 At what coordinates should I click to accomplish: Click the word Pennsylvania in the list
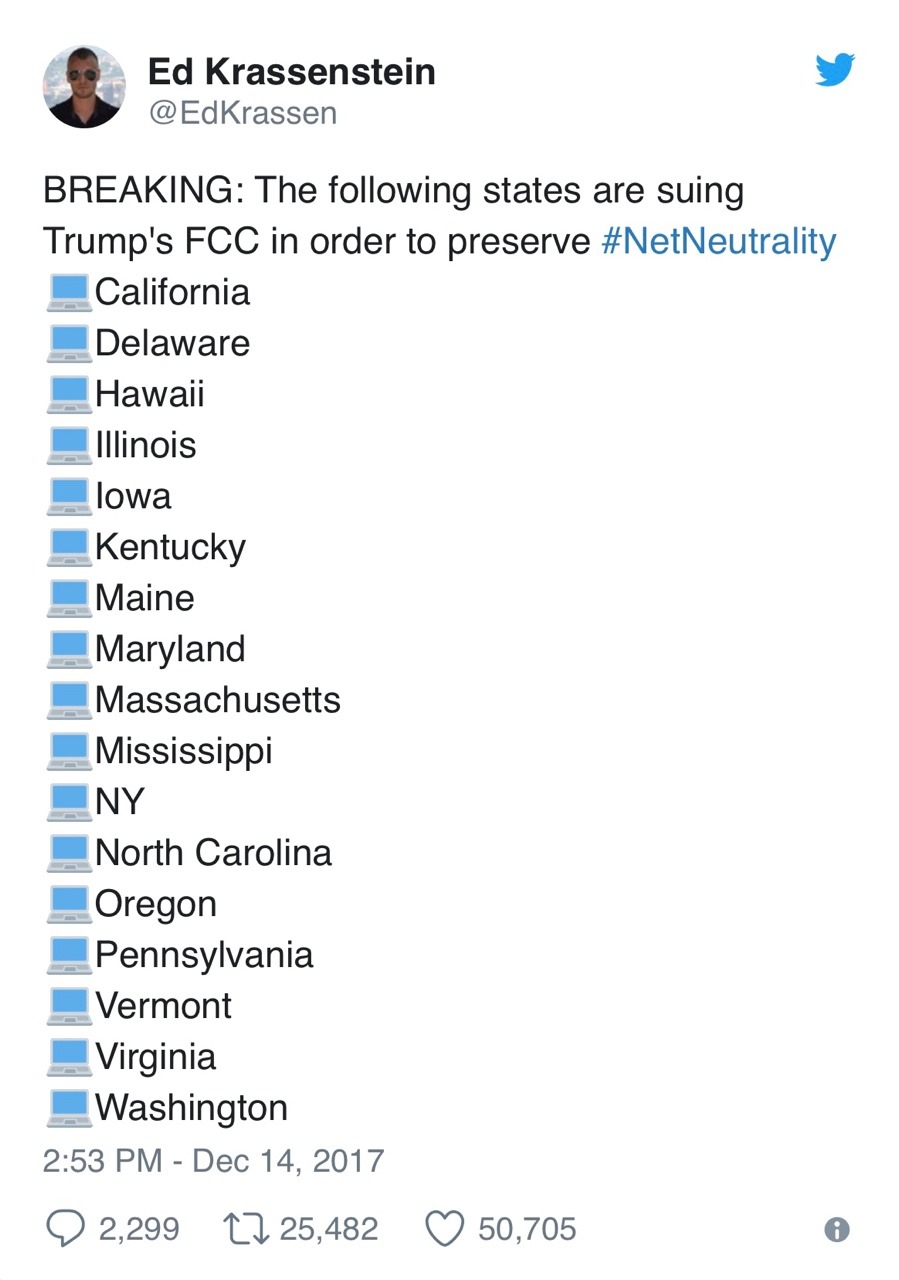[x=204, y=956]
